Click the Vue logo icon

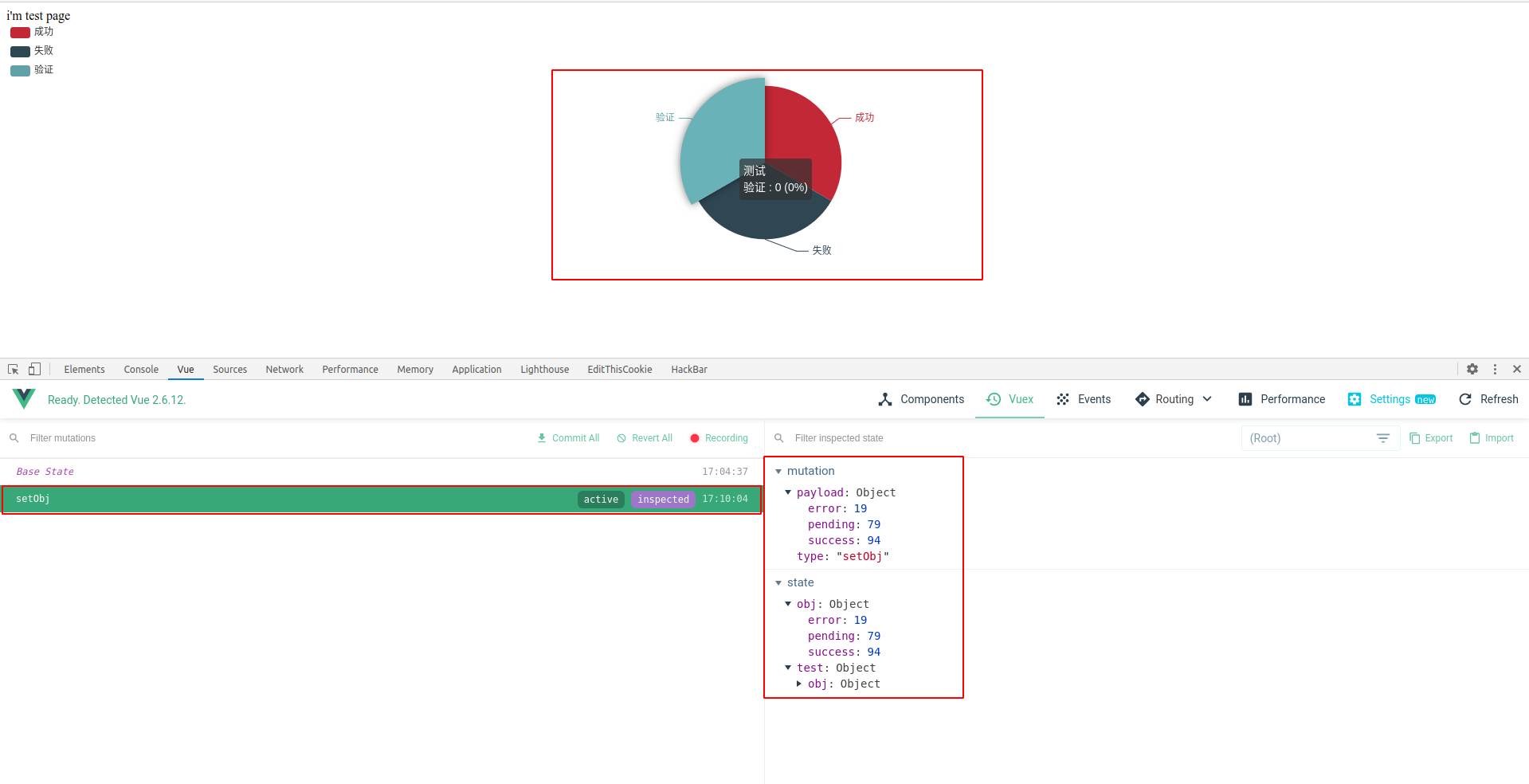(x=24, y=398)
